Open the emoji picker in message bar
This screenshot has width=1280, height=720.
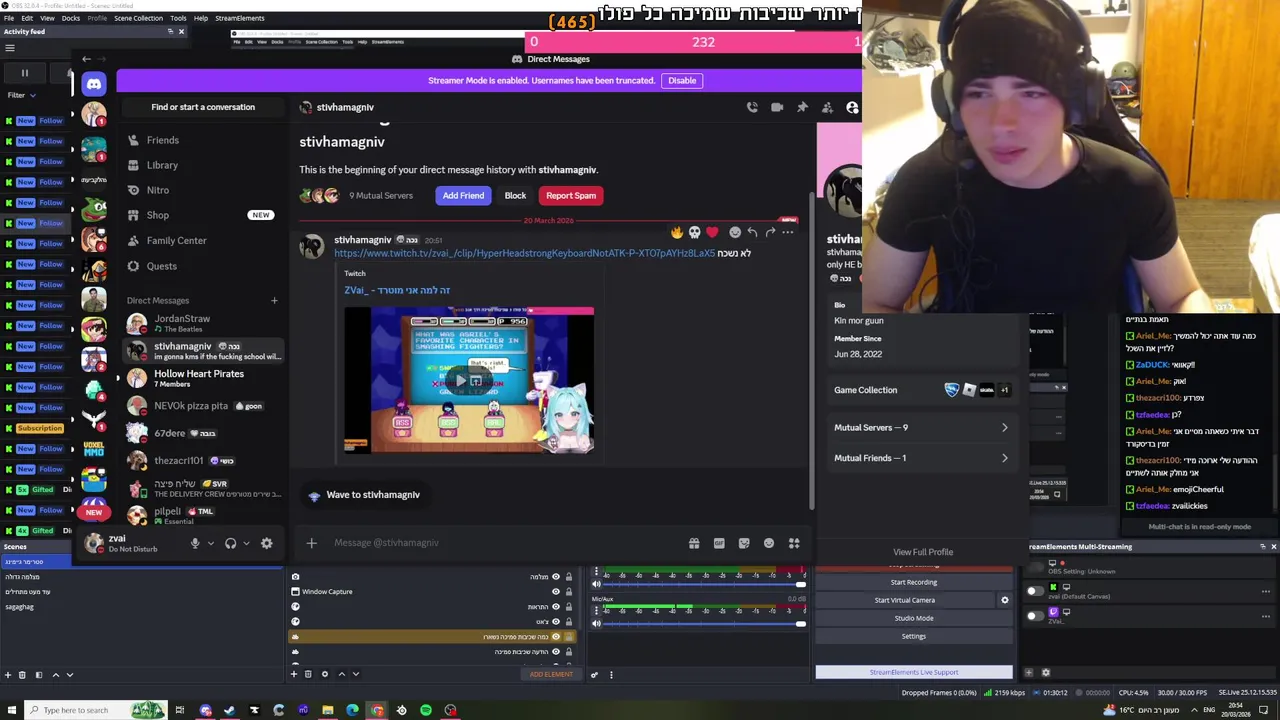coord(769,543)
